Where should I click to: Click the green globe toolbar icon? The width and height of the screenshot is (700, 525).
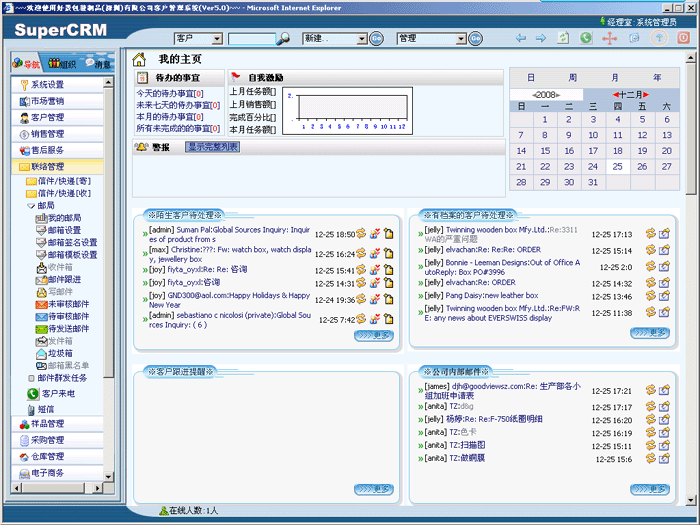point(586,38)
